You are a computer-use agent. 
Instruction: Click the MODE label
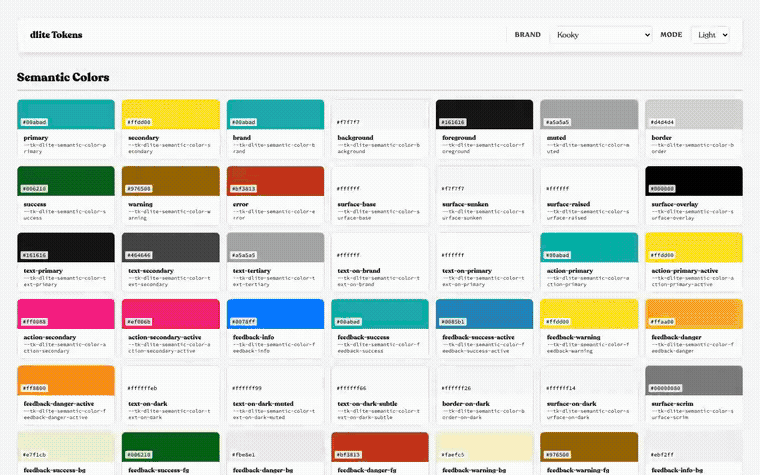click(x=671, y=35)
